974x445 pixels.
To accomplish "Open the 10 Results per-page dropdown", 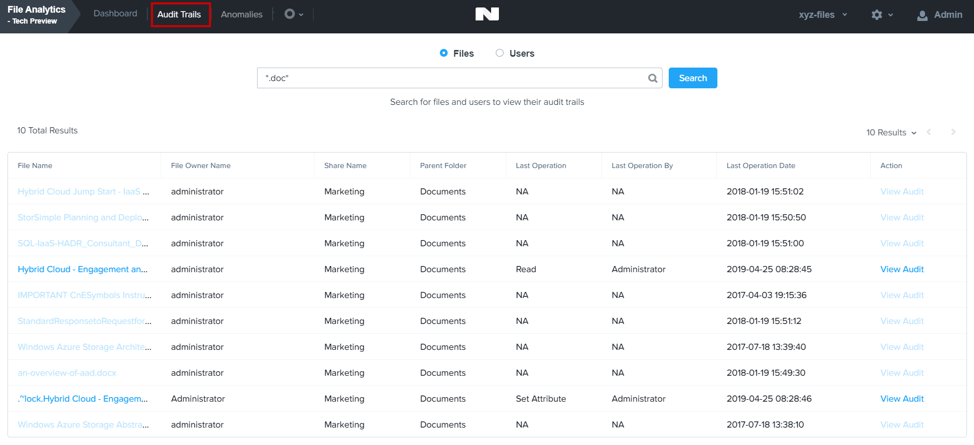I will [x=891, y=132].
